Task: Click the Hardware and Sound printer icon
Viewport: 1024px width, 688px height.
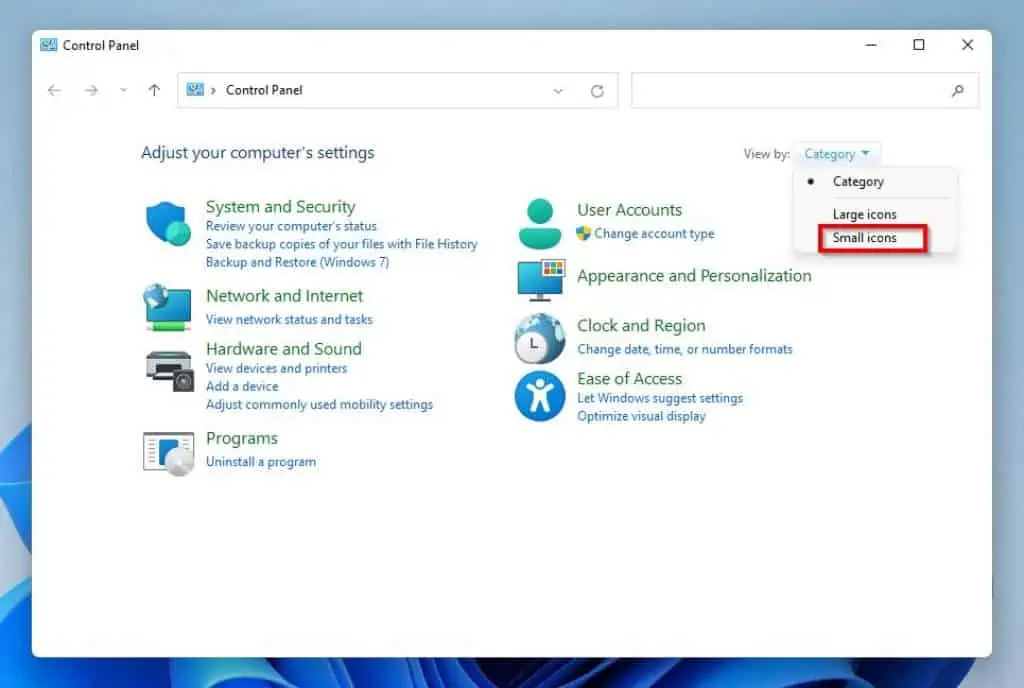Action: pyautogui.click(x=168, y=369)
